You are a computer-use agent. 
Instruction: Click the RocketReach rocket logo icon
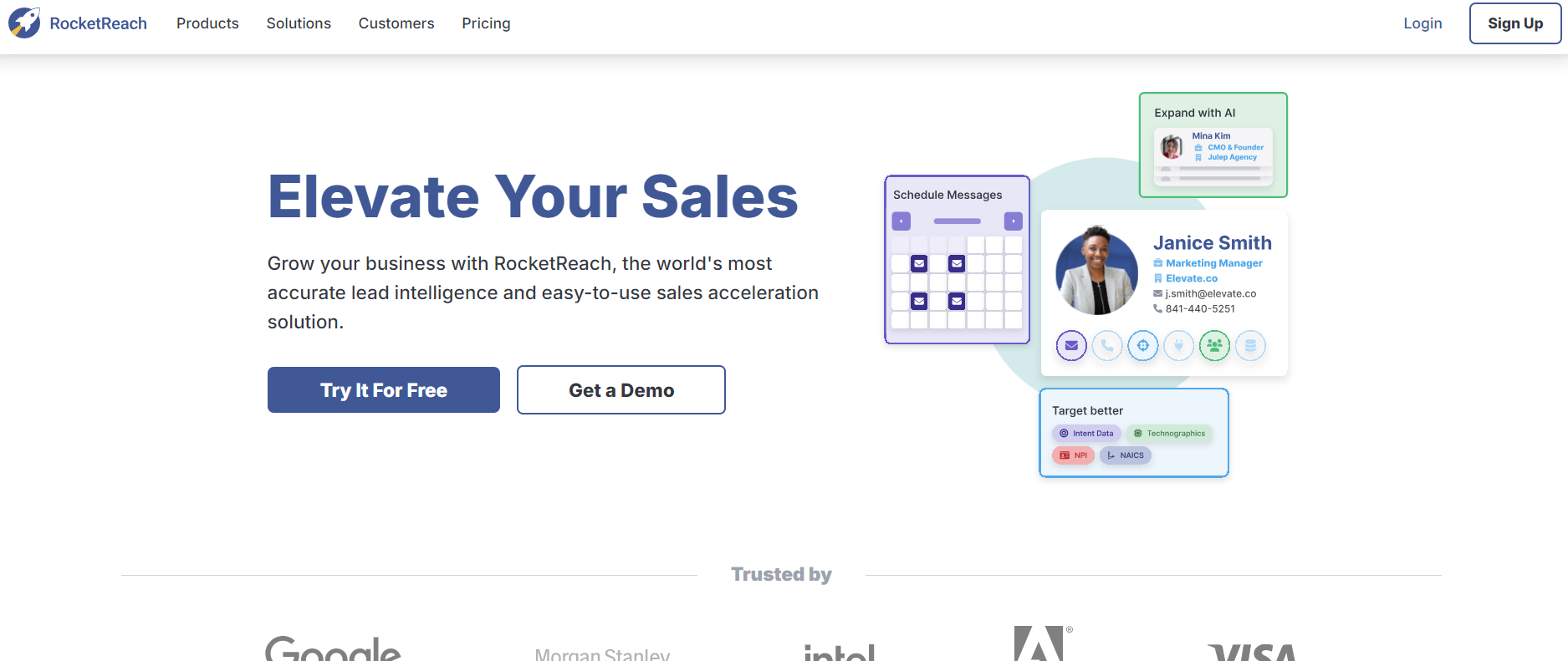click(x=24, y=23)
